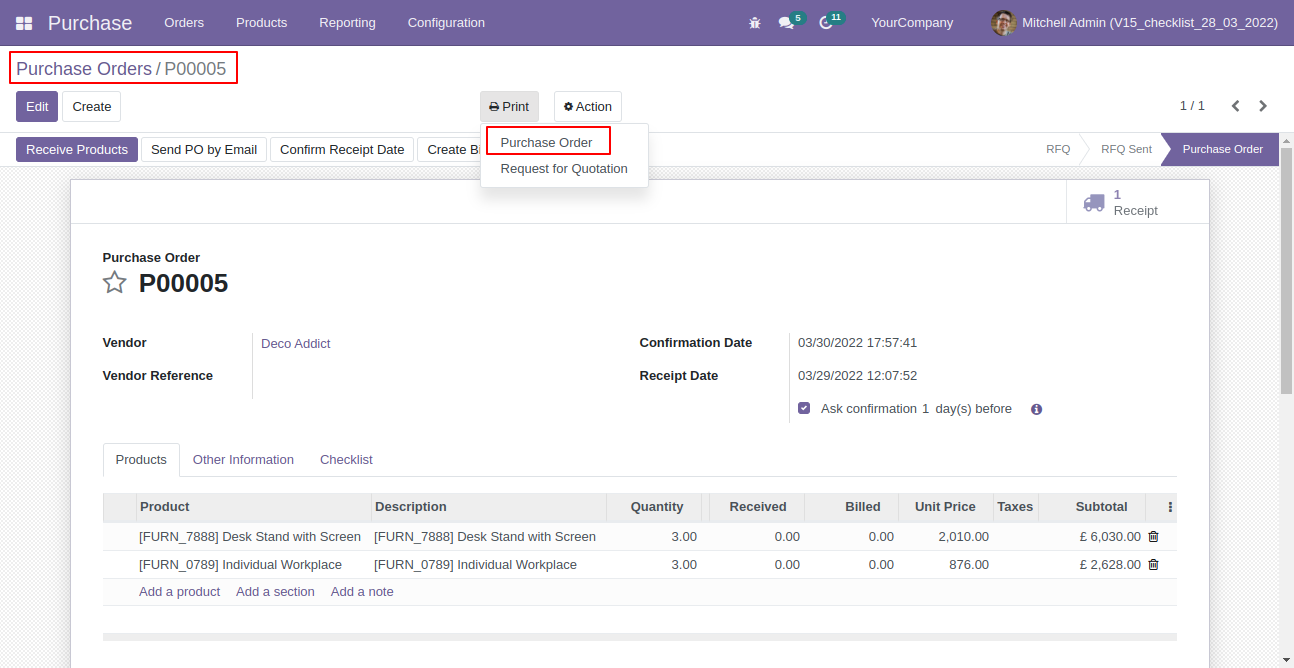Click Add a product link

pos(179,592)
